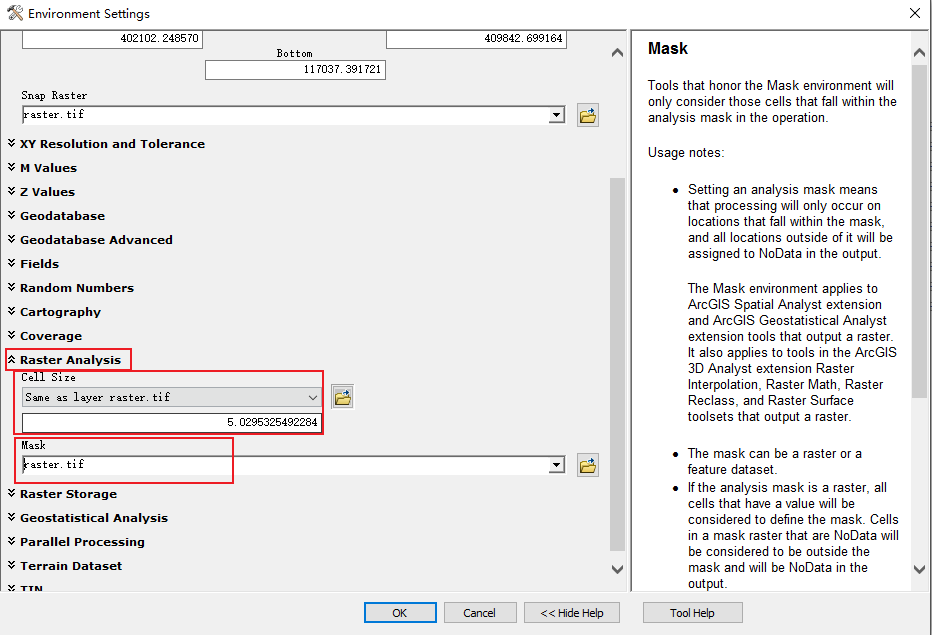Expand the Geodatabase Advanced section
932x635 pixels.
11,239
